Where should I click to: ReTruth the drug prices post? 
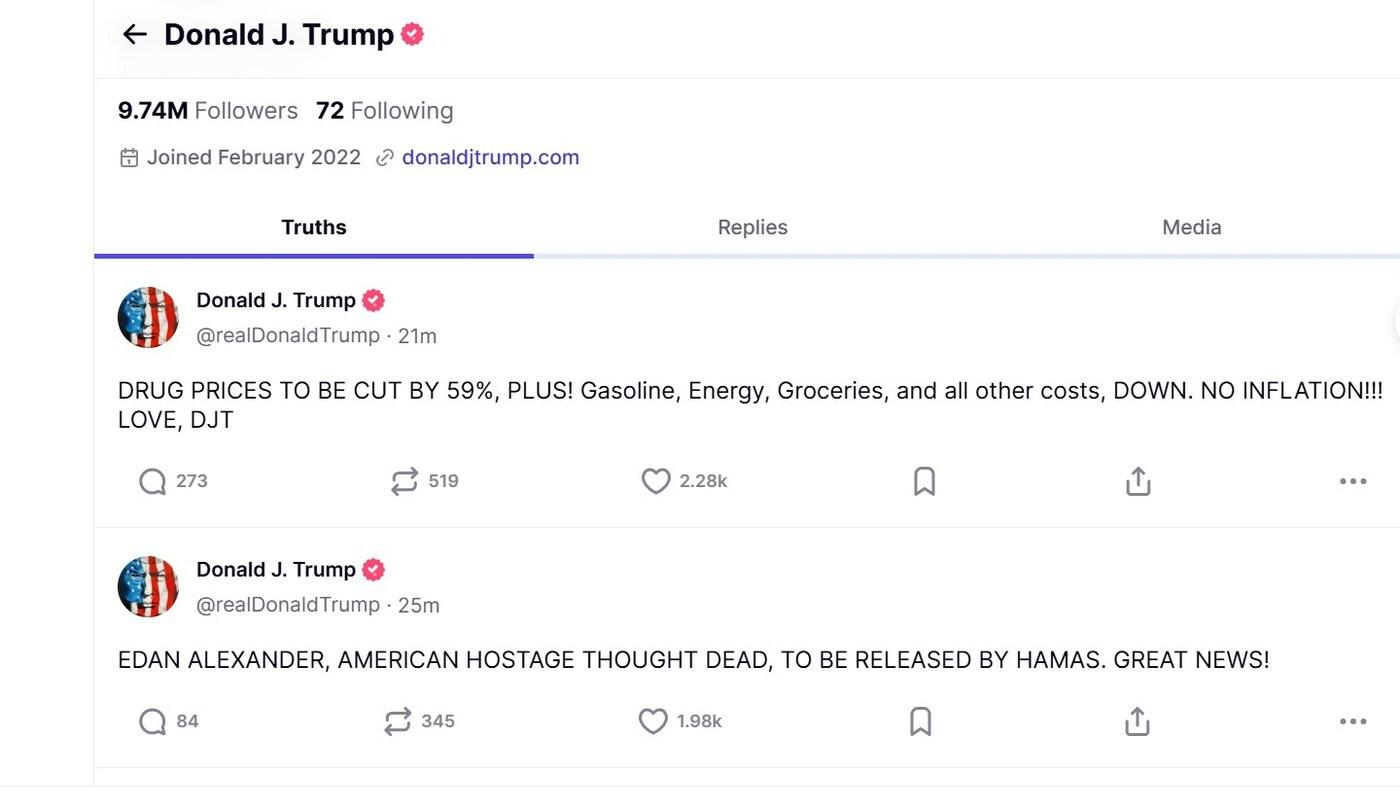pos(404,482)
